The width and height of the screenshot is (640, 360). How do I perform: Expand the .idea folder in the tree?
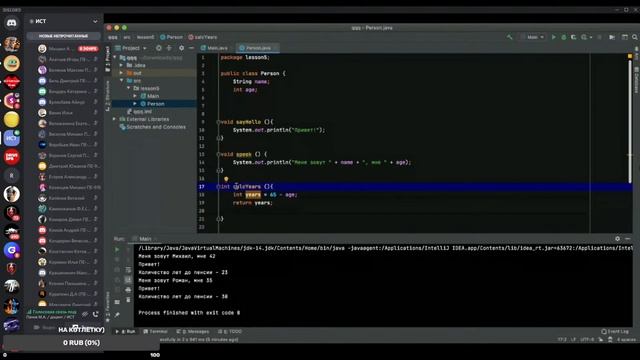[121, 65]
